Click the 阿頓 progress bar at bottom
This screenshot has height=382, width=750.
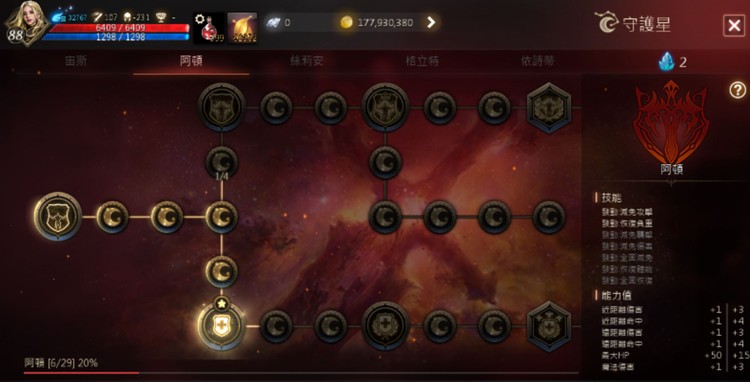[301, 372]
